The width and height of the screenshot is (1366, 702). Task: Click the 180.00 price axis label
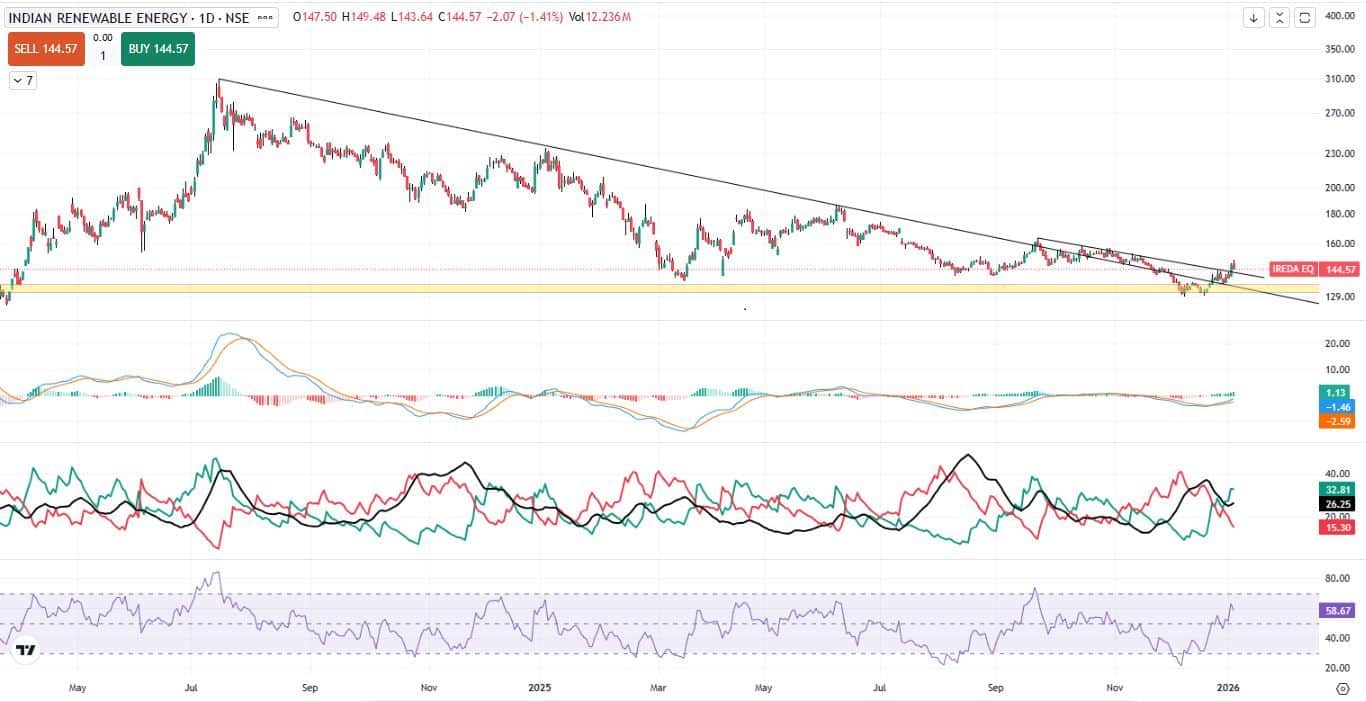(x=1339, y=214)
